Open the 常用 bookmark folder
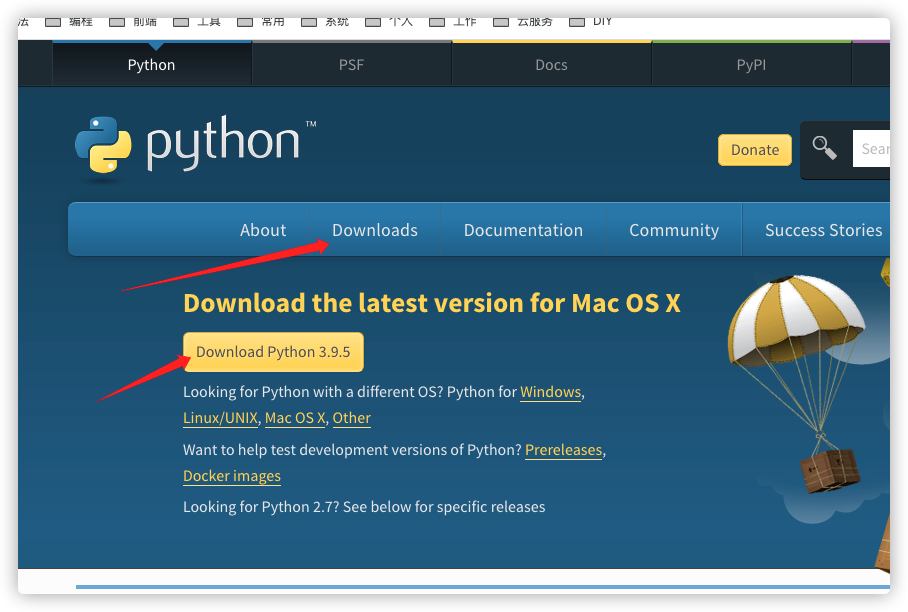 click(x=262, y=22)
